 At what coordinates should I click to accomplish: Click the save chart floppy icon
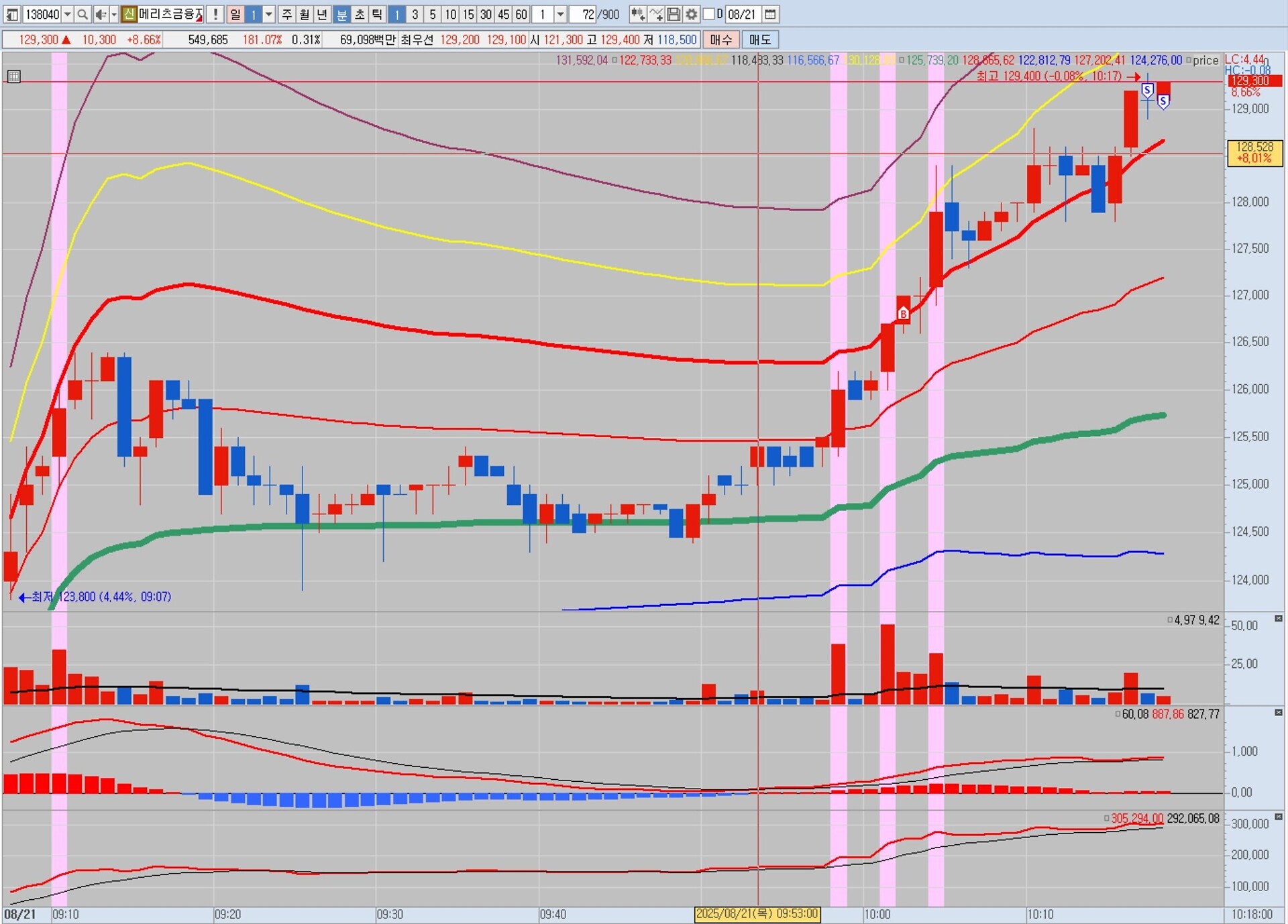[674, 14]
